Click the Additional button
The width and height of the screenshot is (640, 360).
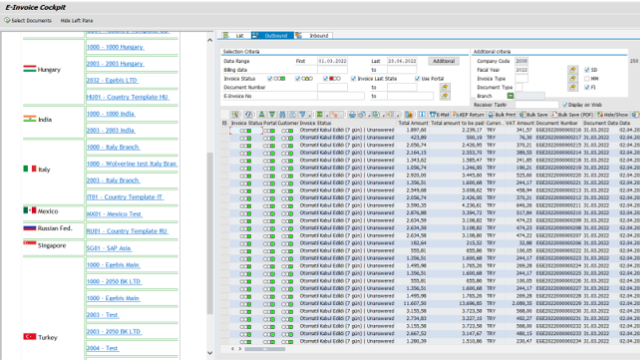[444, 61]
